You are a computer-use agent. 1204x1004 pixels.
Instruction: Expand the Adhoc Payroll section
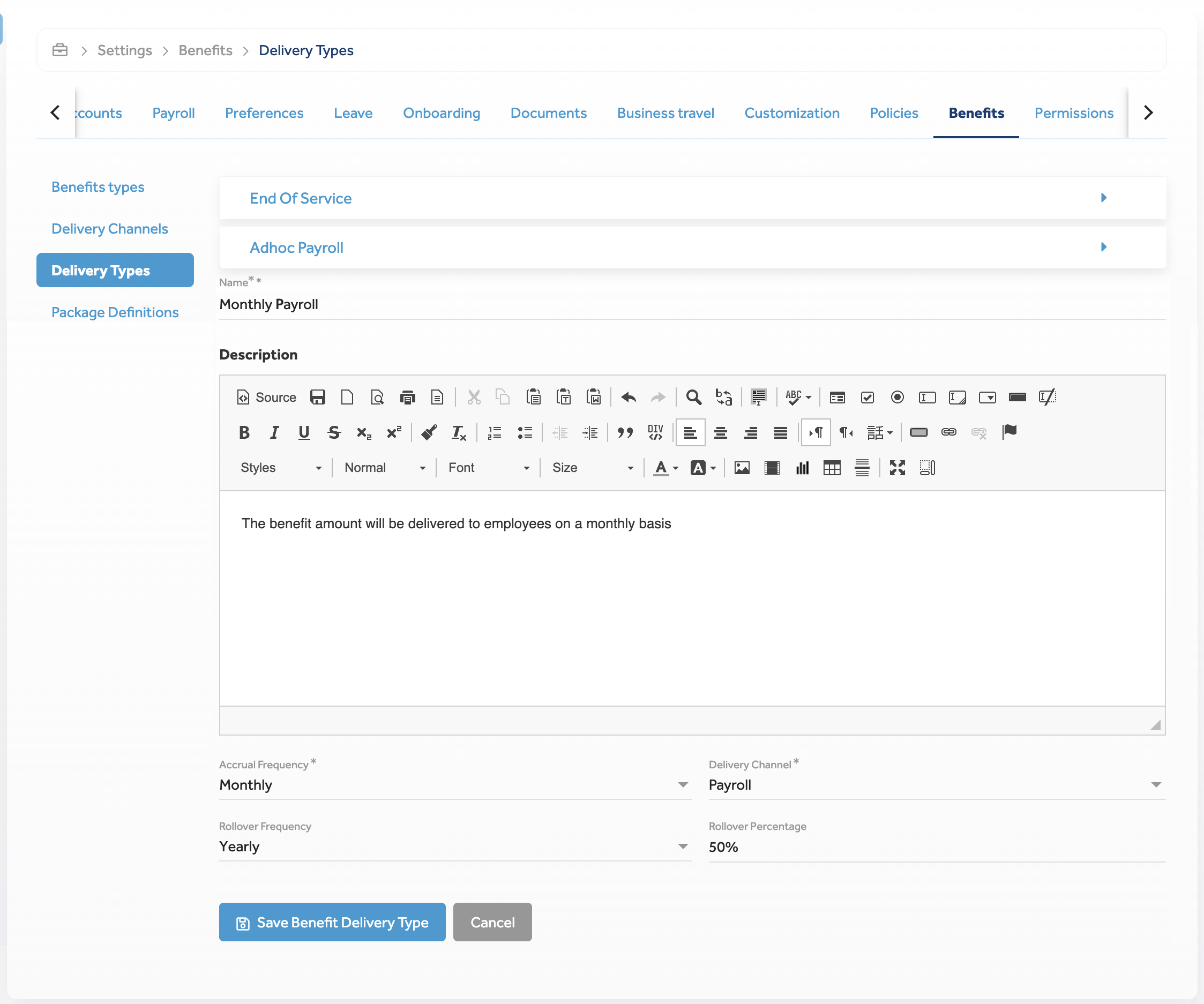coord(693,247)
